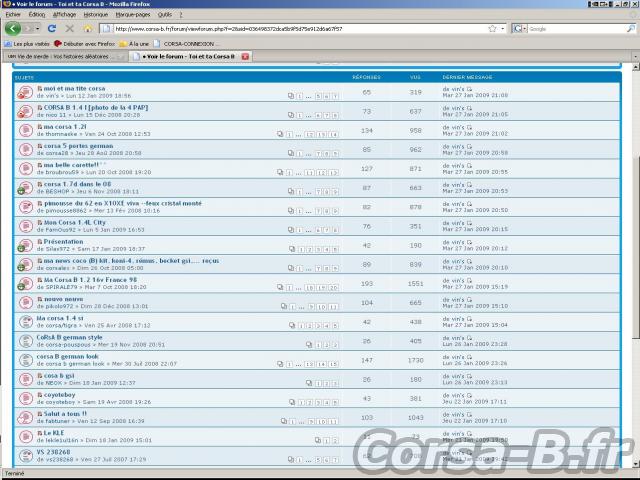Go to page 20 of 'Ma Corsa B 1.2 16v France 98'
The width and height of the screenshot is (640, 480).
(334, 287)
